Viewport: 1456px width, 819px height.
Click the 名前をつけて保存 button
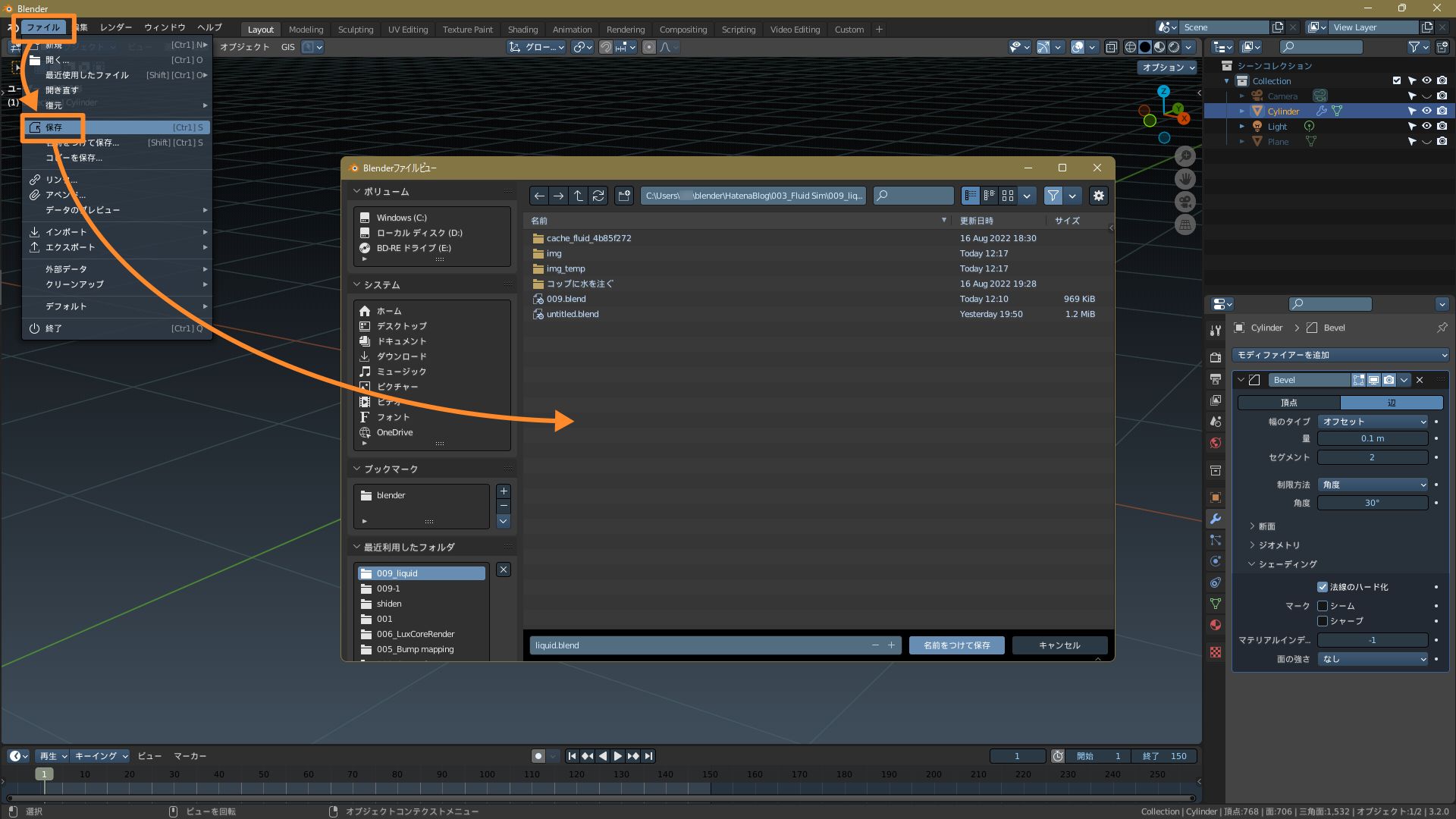pos(956,645)
